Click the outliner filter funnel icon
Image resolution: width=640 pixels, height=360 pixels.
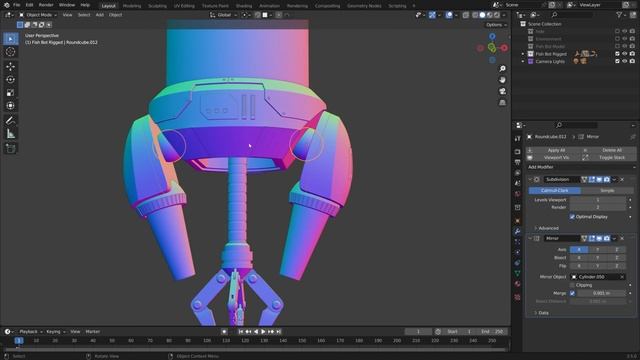click(619, 15)
